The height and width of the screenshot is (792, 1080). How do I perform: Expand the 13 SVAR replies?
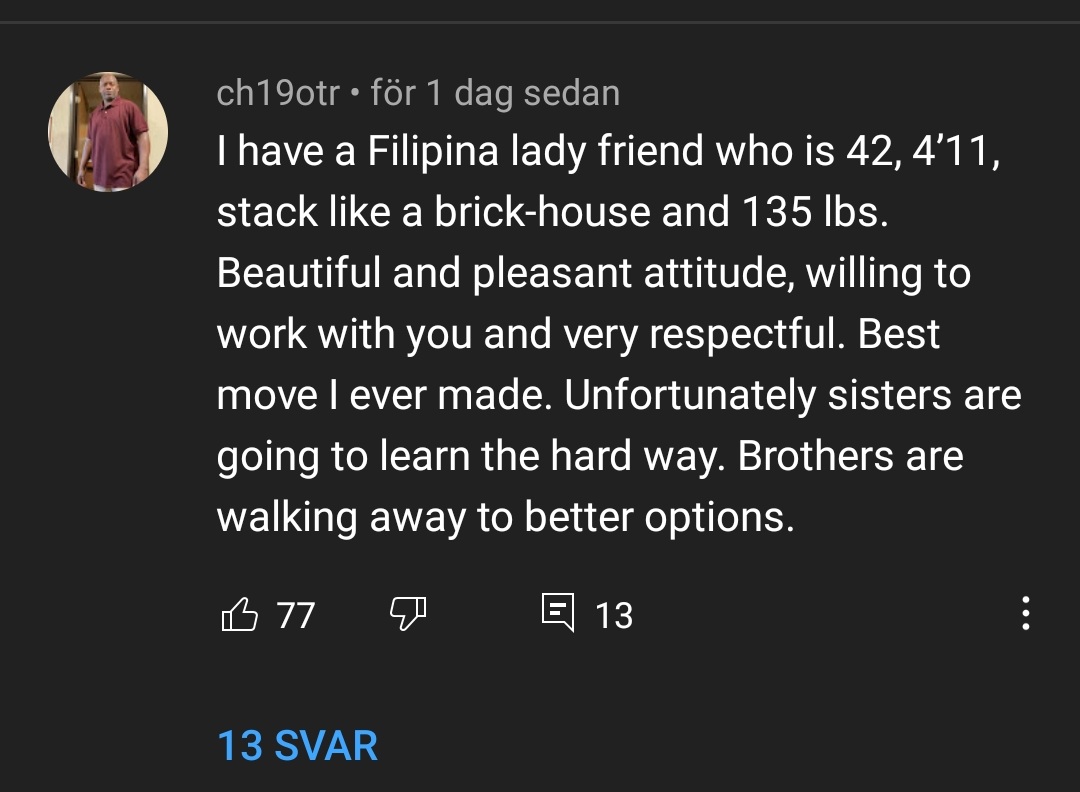[297, 746]
